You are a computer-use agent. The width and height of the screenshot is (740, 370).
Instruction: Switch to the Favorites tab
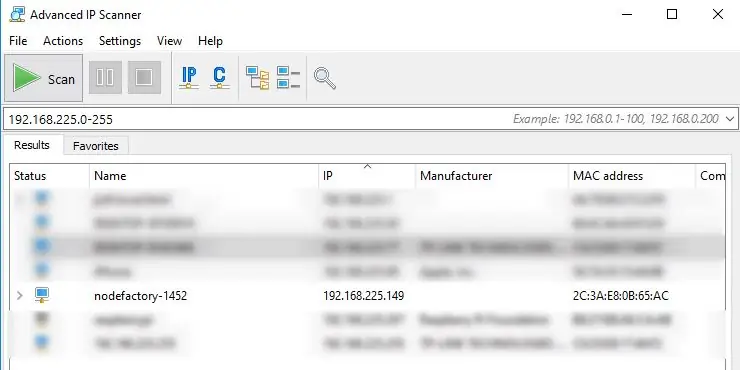click(x=96, y=146)
